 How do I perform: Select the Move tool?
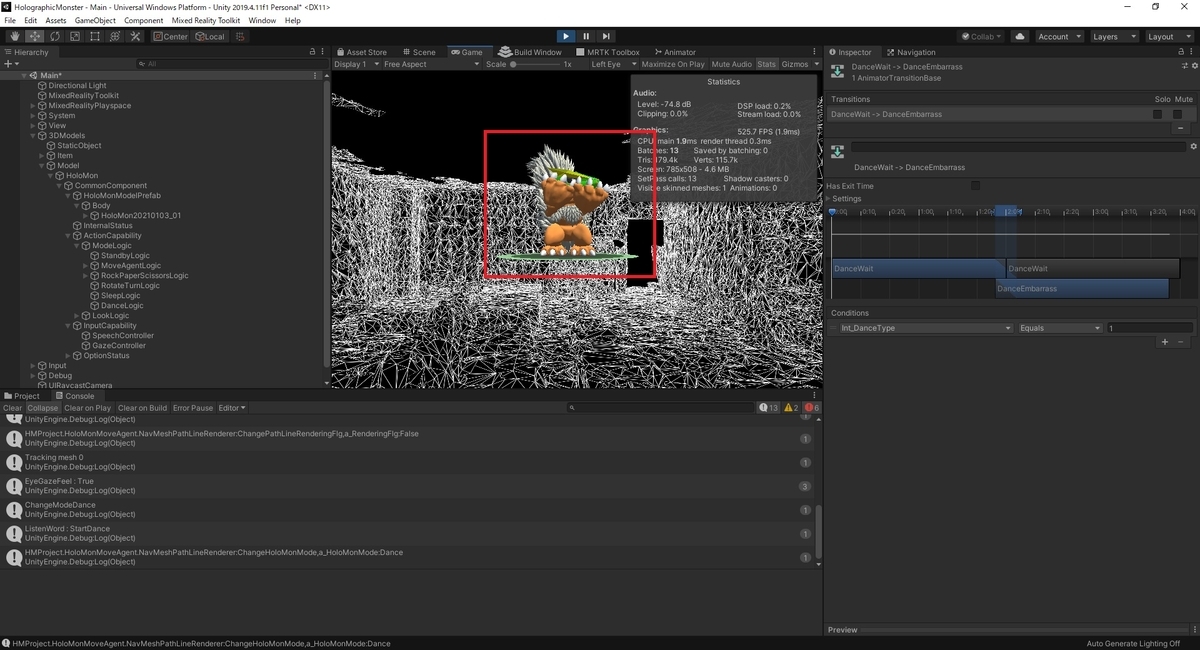point(35,36)
